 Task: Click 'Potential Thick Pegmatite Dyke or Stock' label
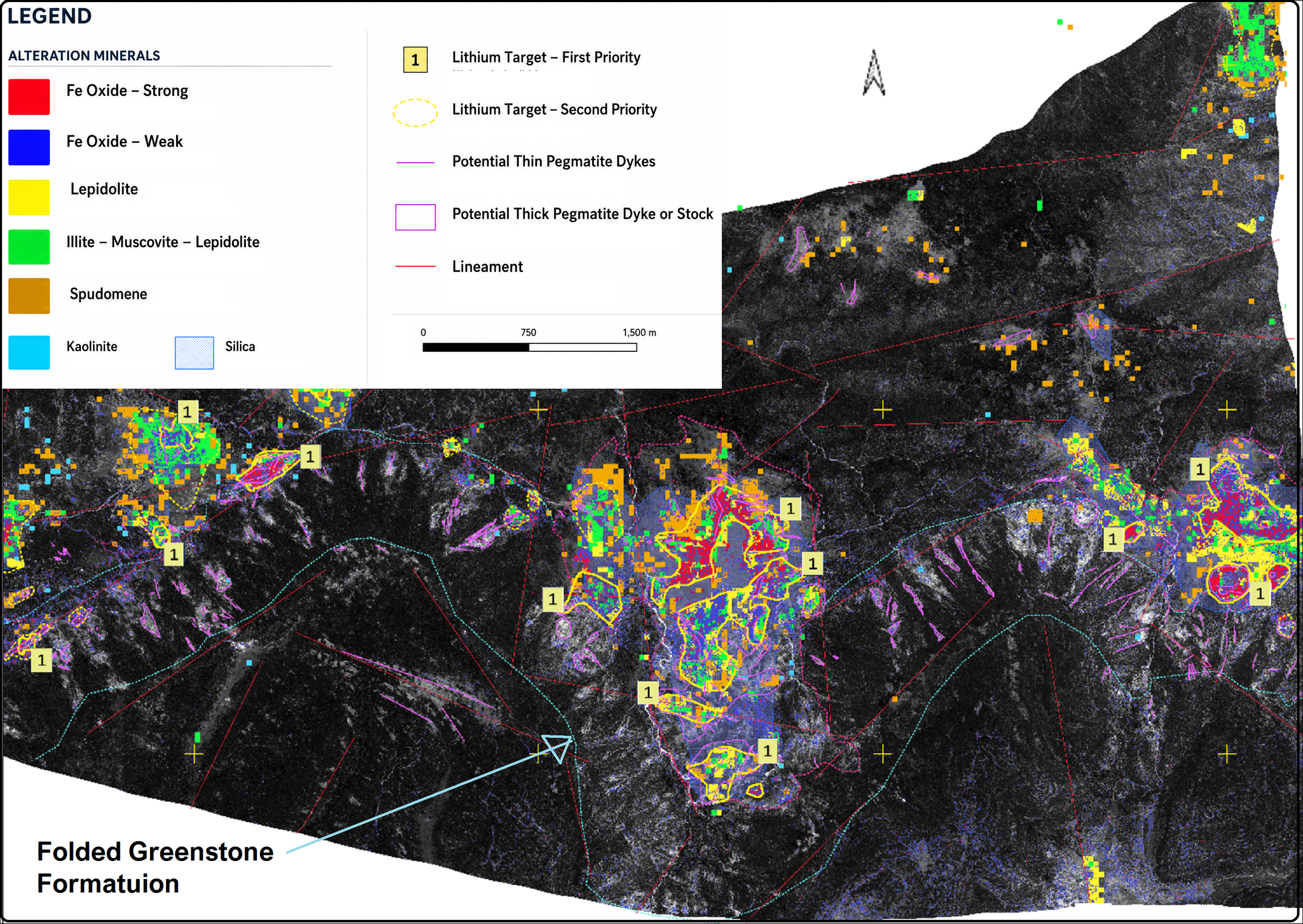point(583,214)
